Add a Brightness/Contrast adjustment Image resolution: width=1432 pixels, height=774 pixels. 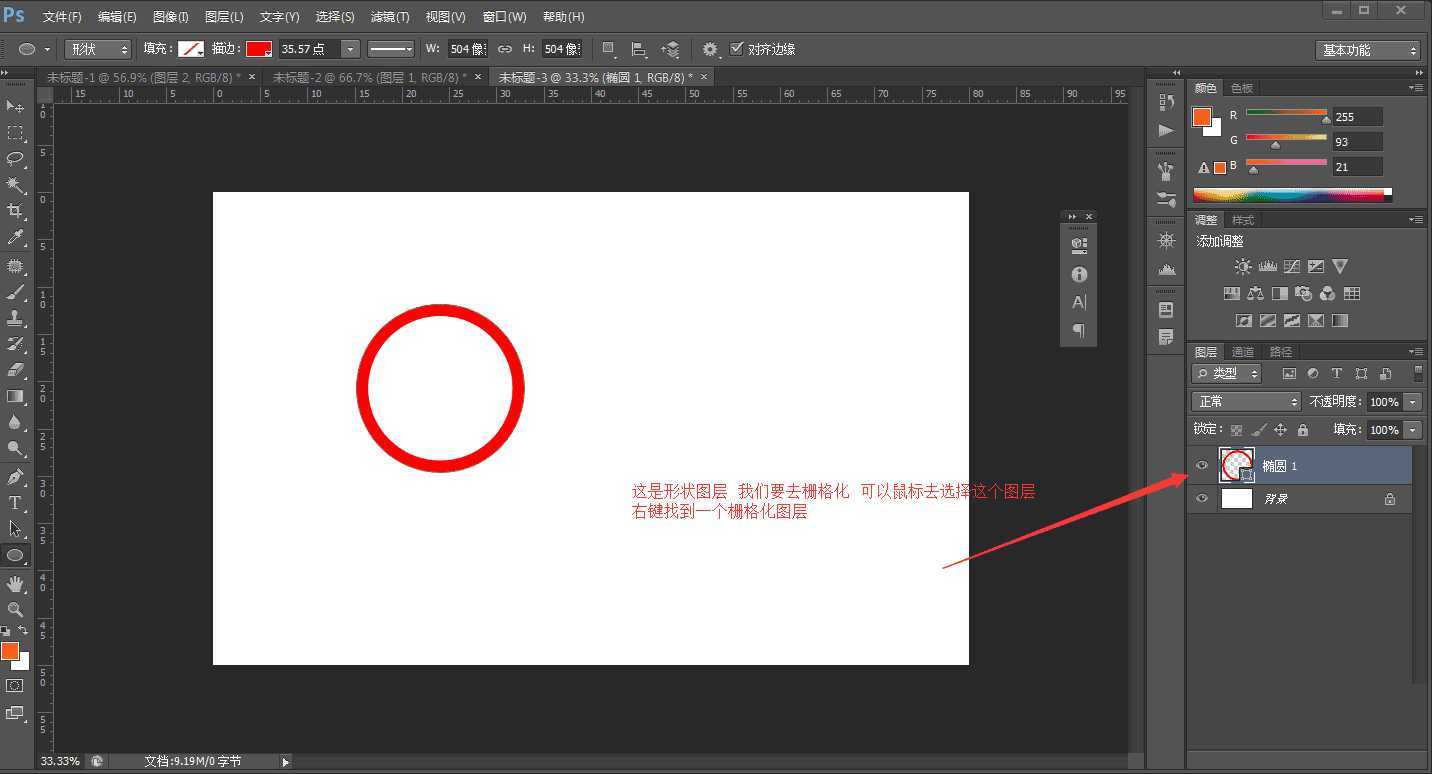1243,266
